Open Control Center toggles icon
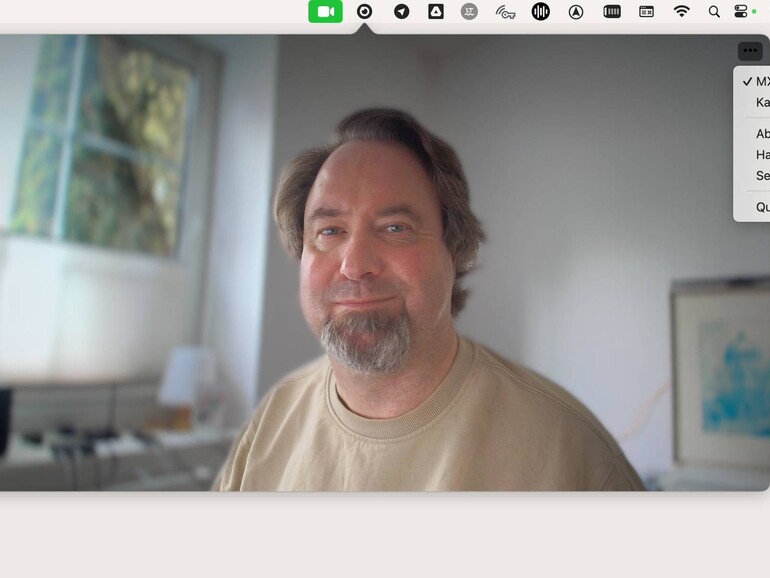 [741, 11]
